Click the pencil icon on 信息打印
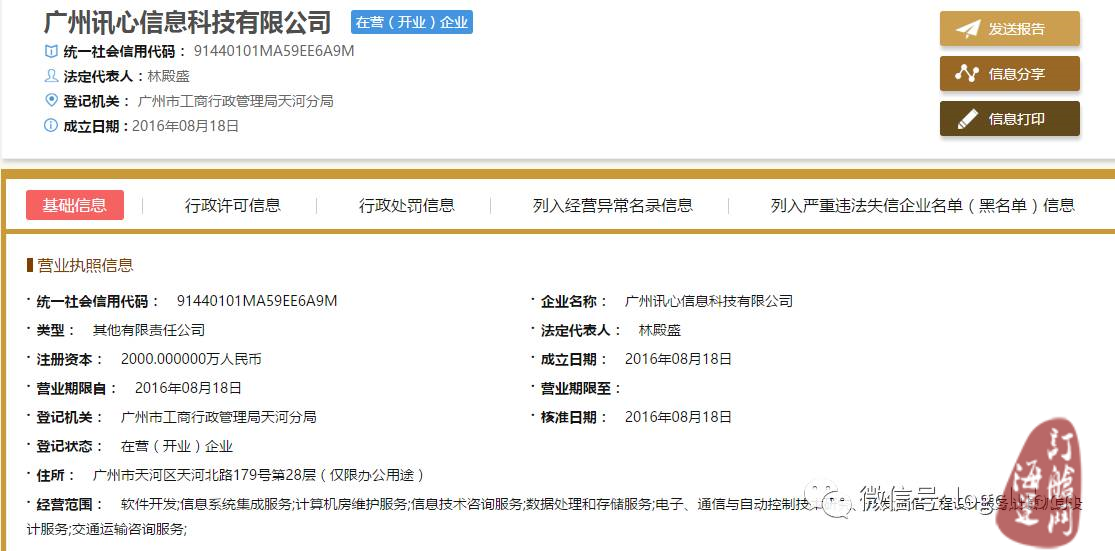Image resolution: width=1115 pixels, height=551 pixels. coord(968,119)
